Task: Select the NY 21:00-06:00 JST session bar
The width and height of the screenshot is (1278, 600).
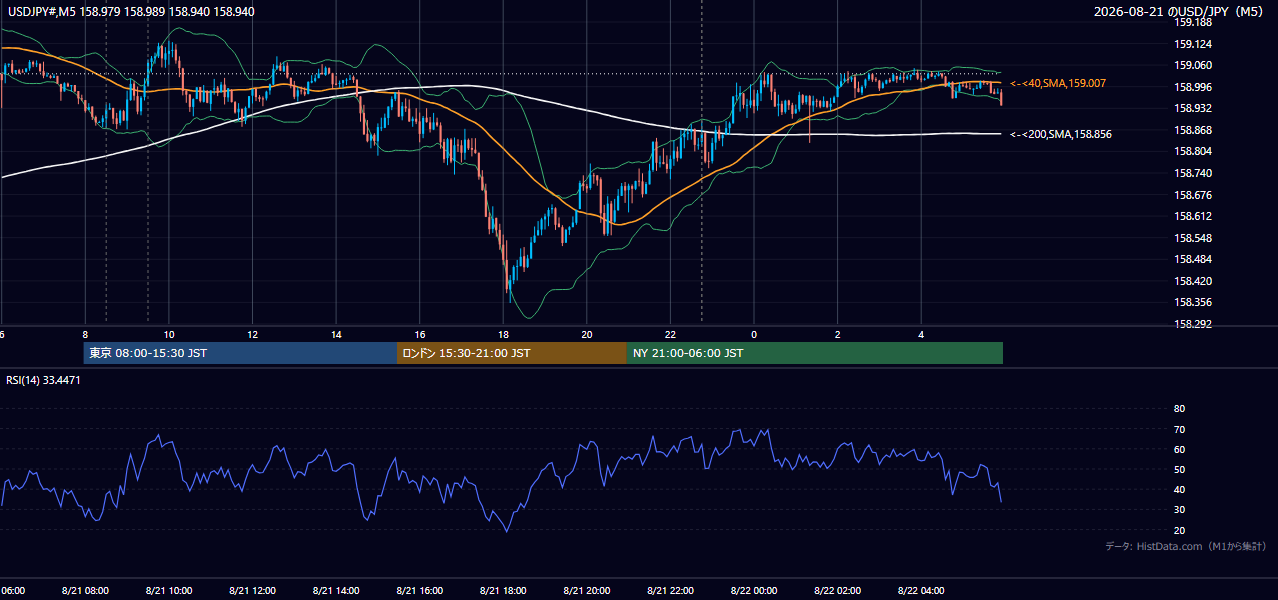Action: [815, 353]
